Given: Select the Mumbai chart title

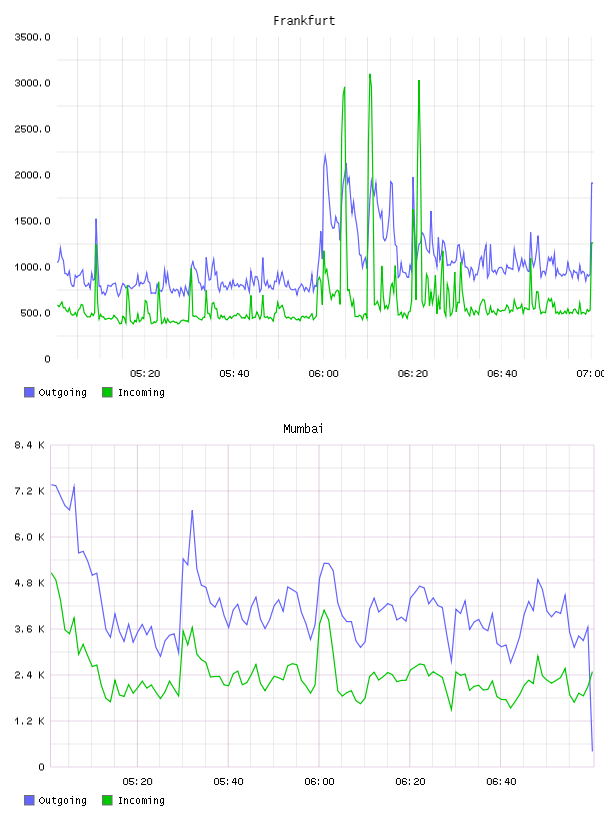Looking at the screenshot, I should click(x=303, y=429).
